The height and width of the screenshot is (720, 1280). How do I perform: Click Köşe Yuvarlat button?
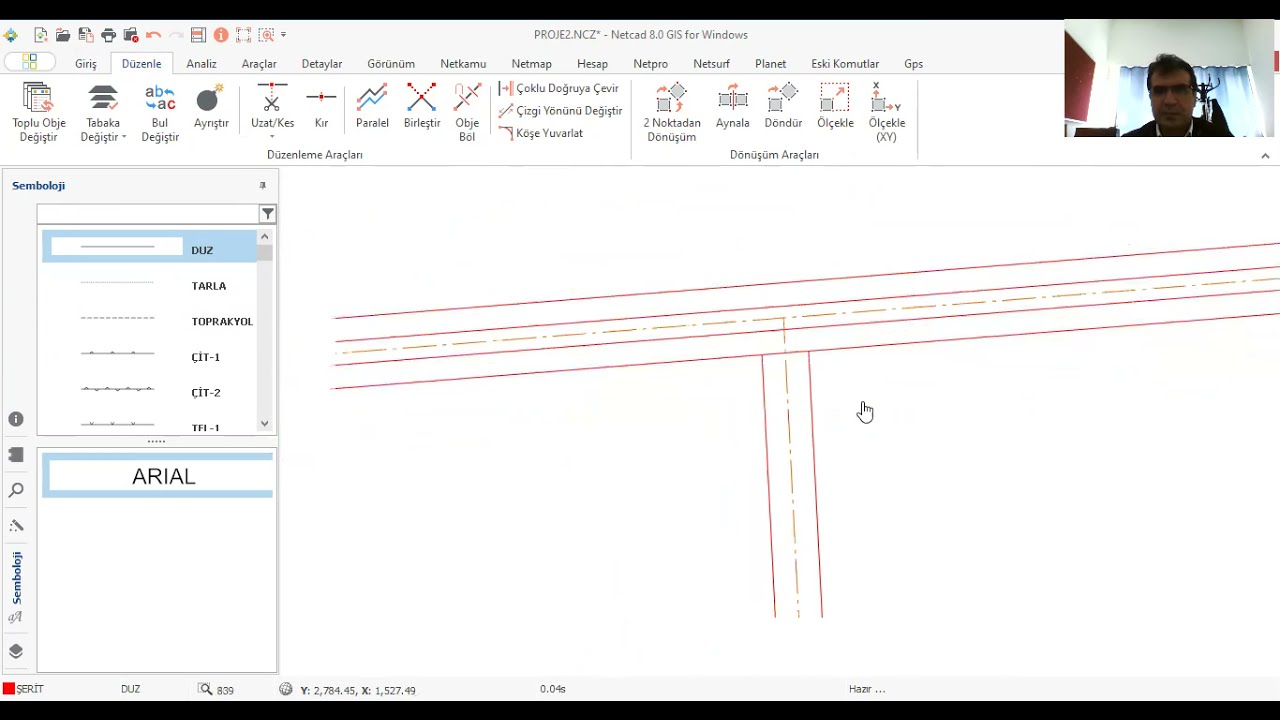click(541, 133)
